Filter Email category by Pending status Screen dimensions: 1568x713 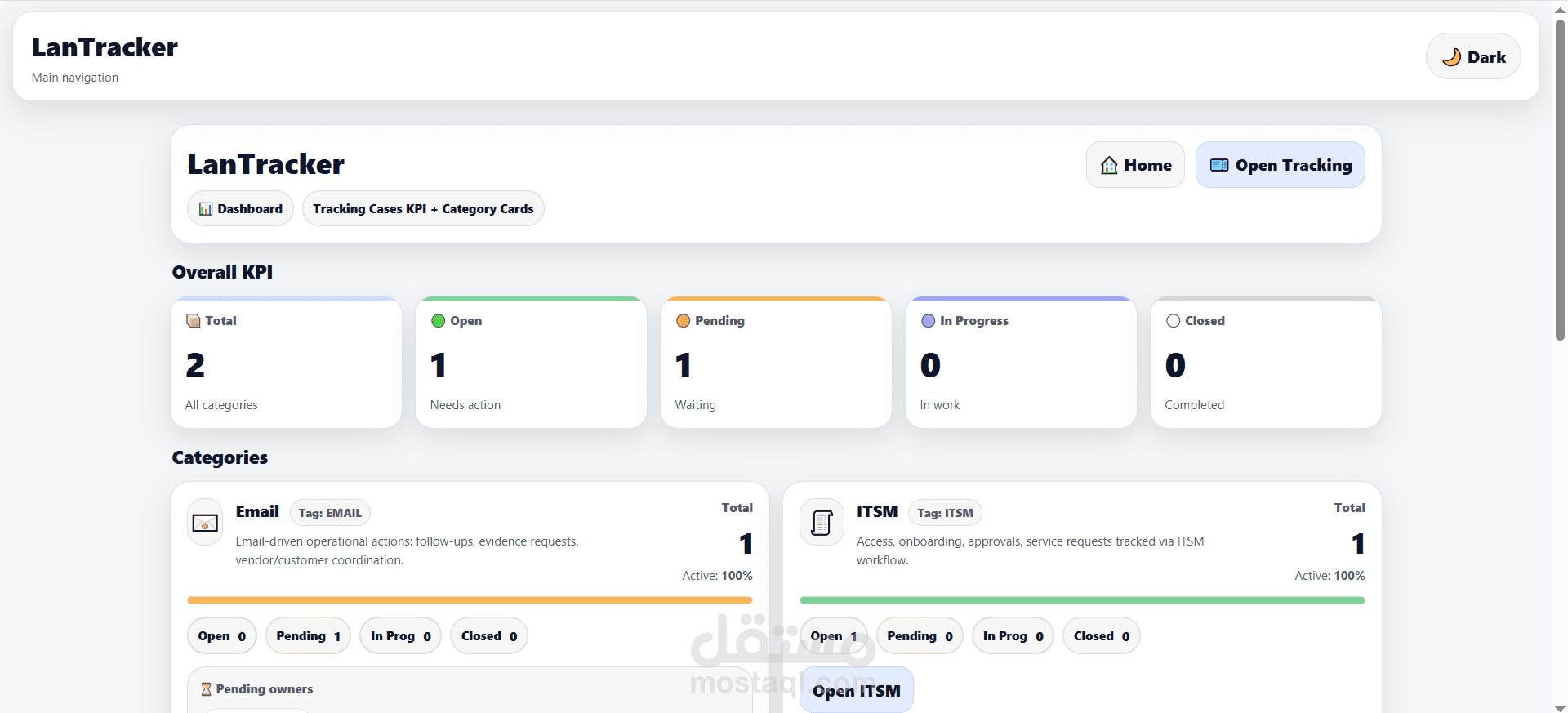[x=308, y=636]
